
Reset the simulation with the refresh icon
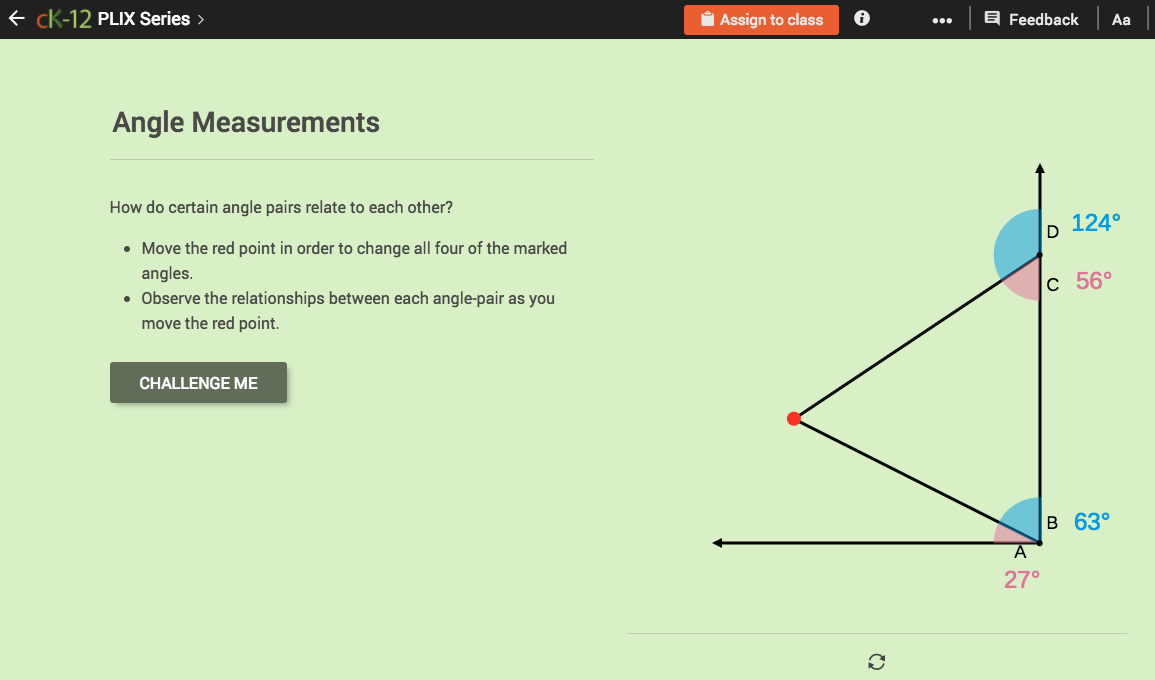pyautogui.click(x=876, y=662)
